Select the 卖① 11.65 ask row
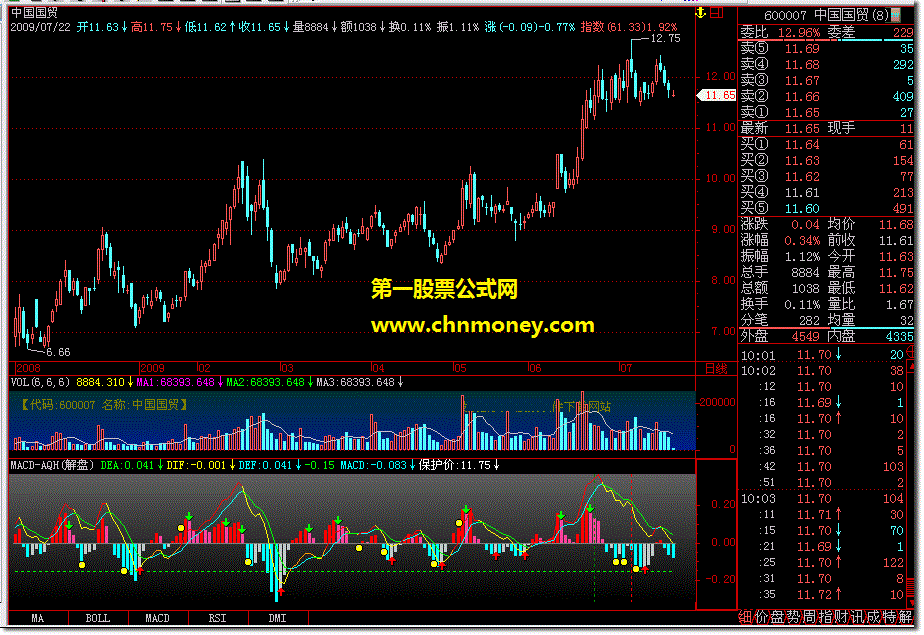 click(x=826, y=112)
